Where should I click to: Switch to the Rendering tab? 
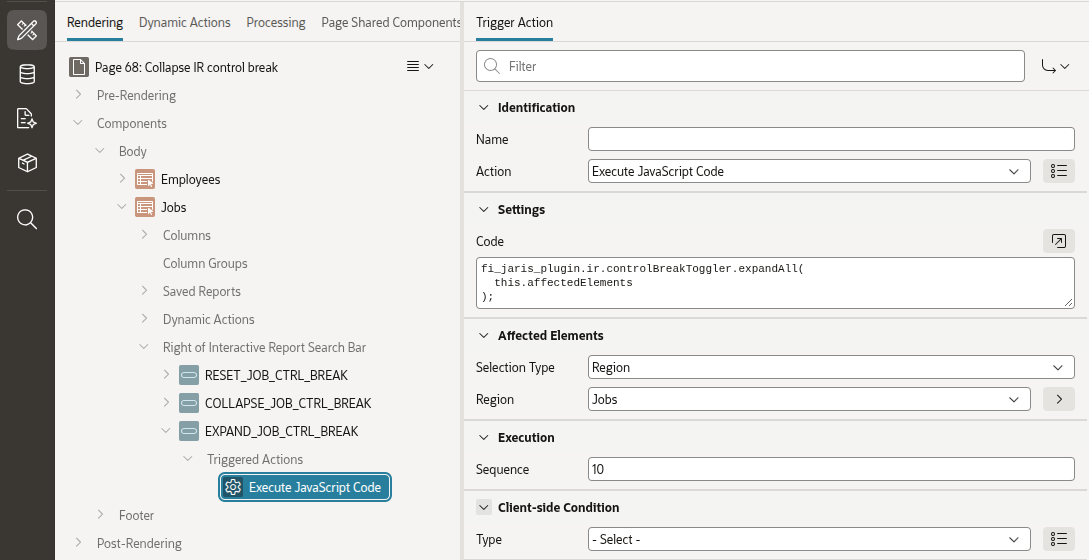[95, 22]
